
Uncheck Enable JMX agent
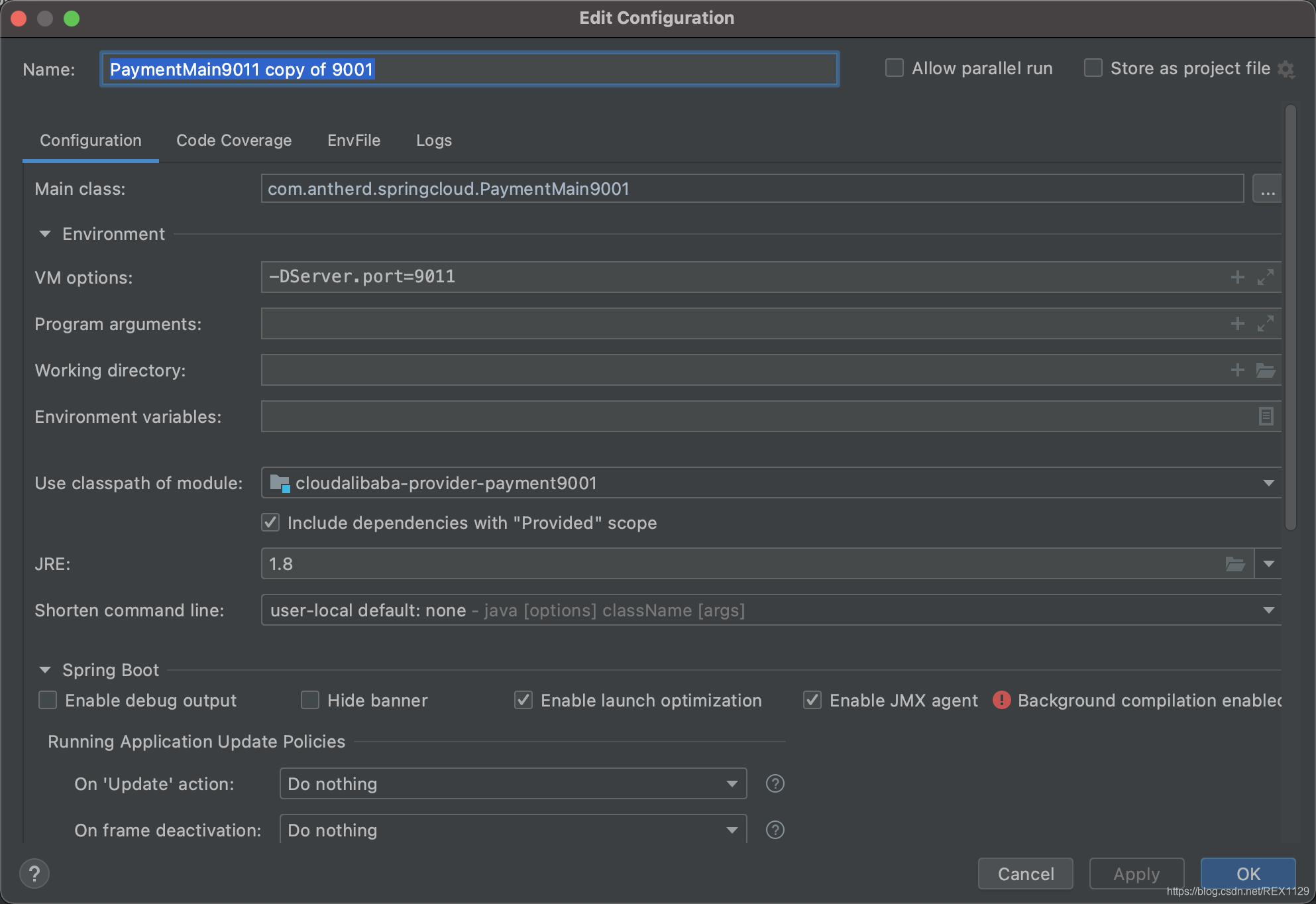coord(812,701)
